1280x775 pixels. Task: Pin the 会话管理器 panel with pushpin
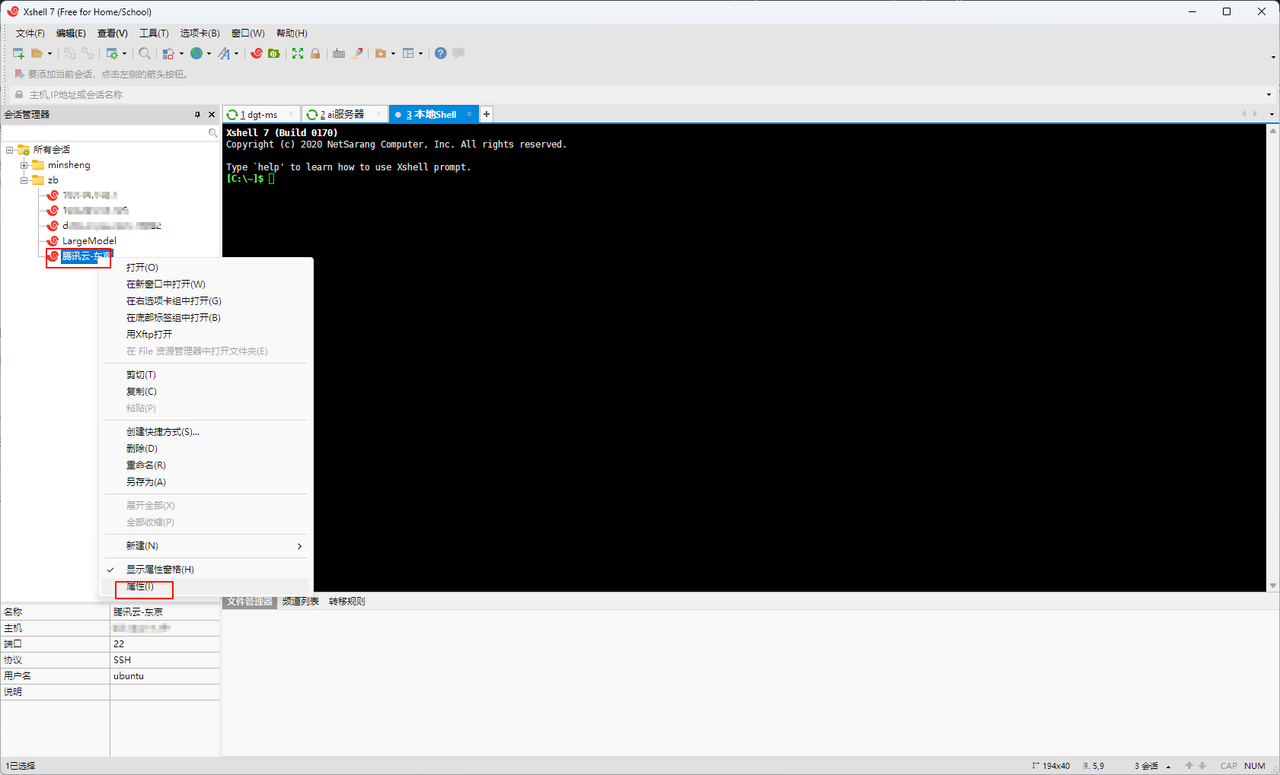(197, 115)
